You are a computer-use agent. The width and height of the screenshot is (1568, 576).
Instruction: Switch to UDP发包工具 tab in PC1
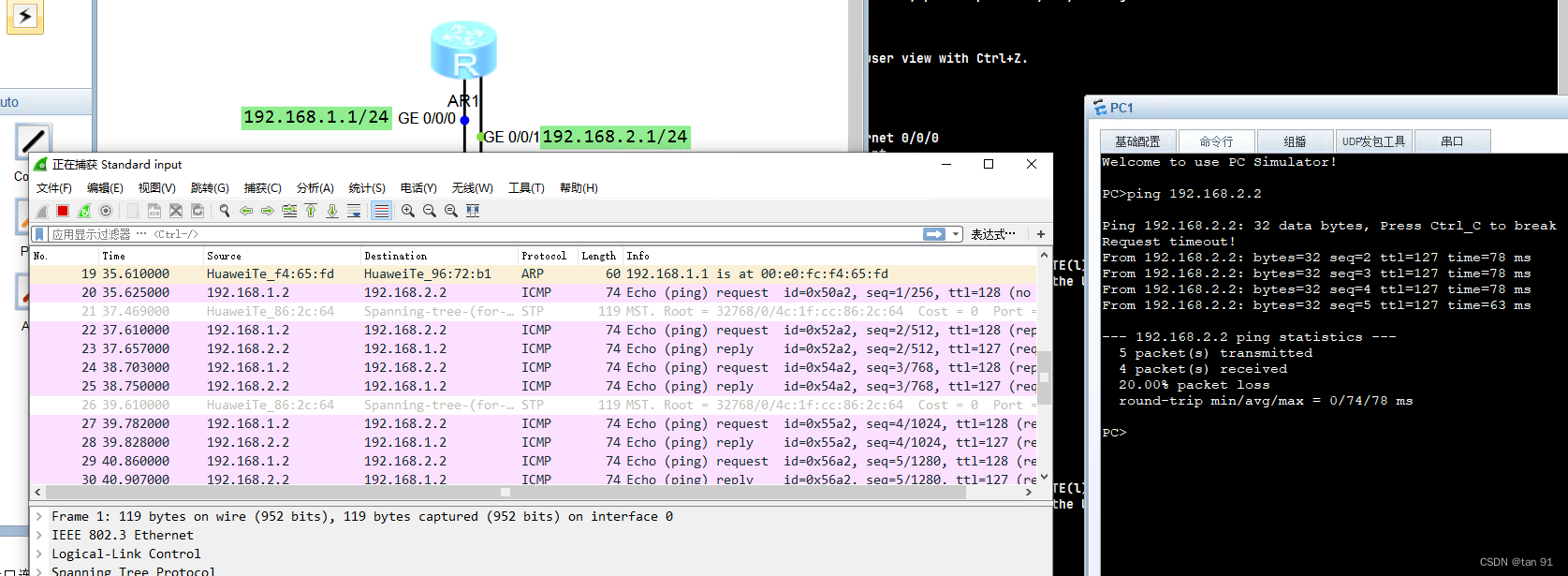[x=1373, y=141]
